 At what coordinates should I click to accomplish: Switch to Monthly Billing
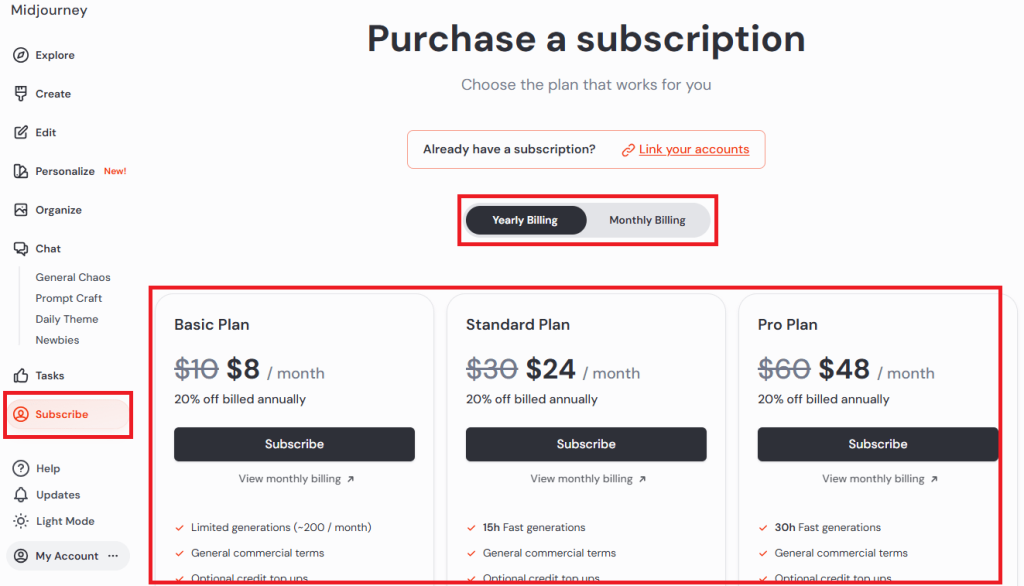point(647,220)
